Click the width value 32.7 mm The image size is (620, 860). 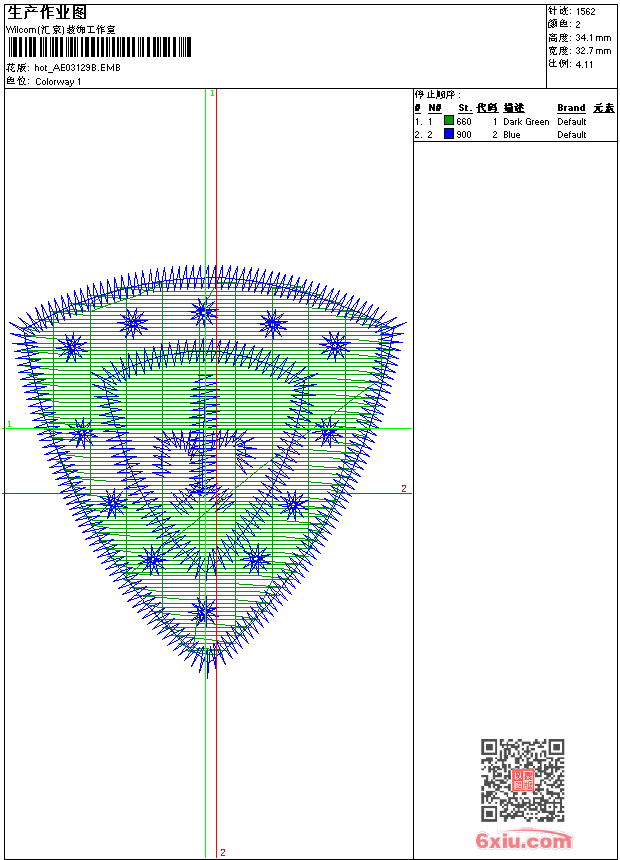click(x=592, y=50)
